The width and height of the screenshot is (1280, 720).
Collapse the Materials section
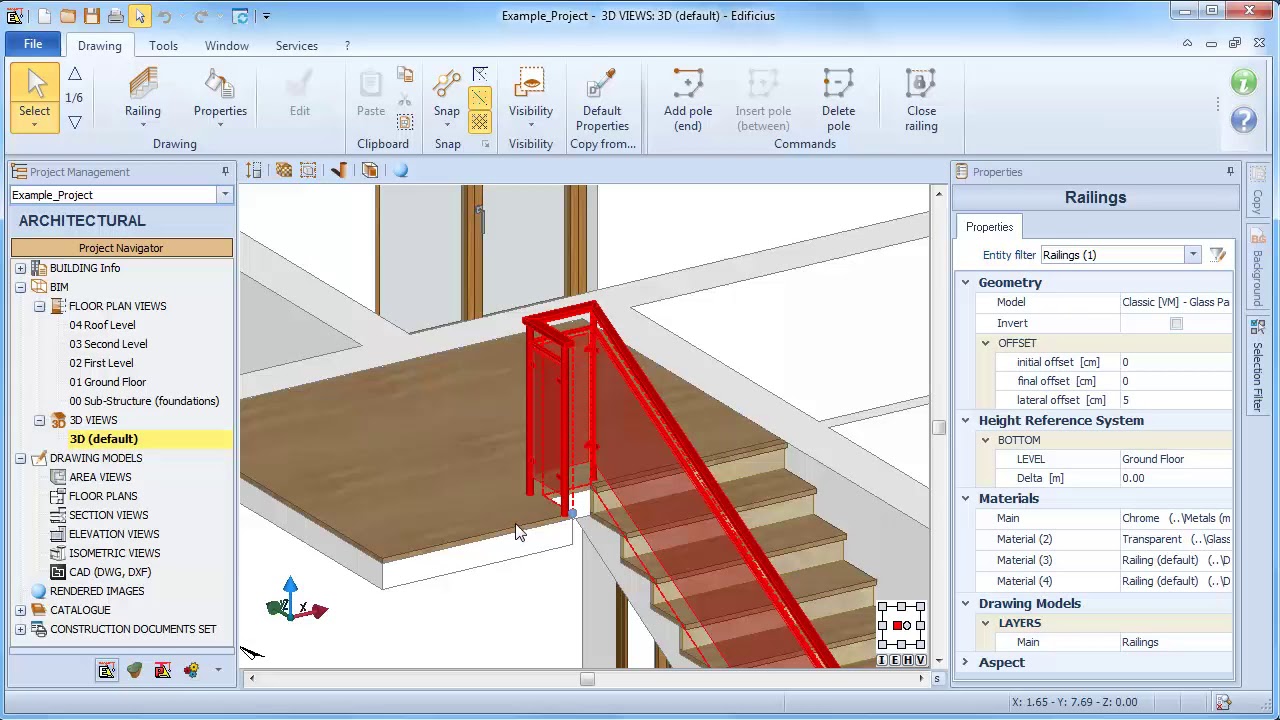tap(965, 499)
